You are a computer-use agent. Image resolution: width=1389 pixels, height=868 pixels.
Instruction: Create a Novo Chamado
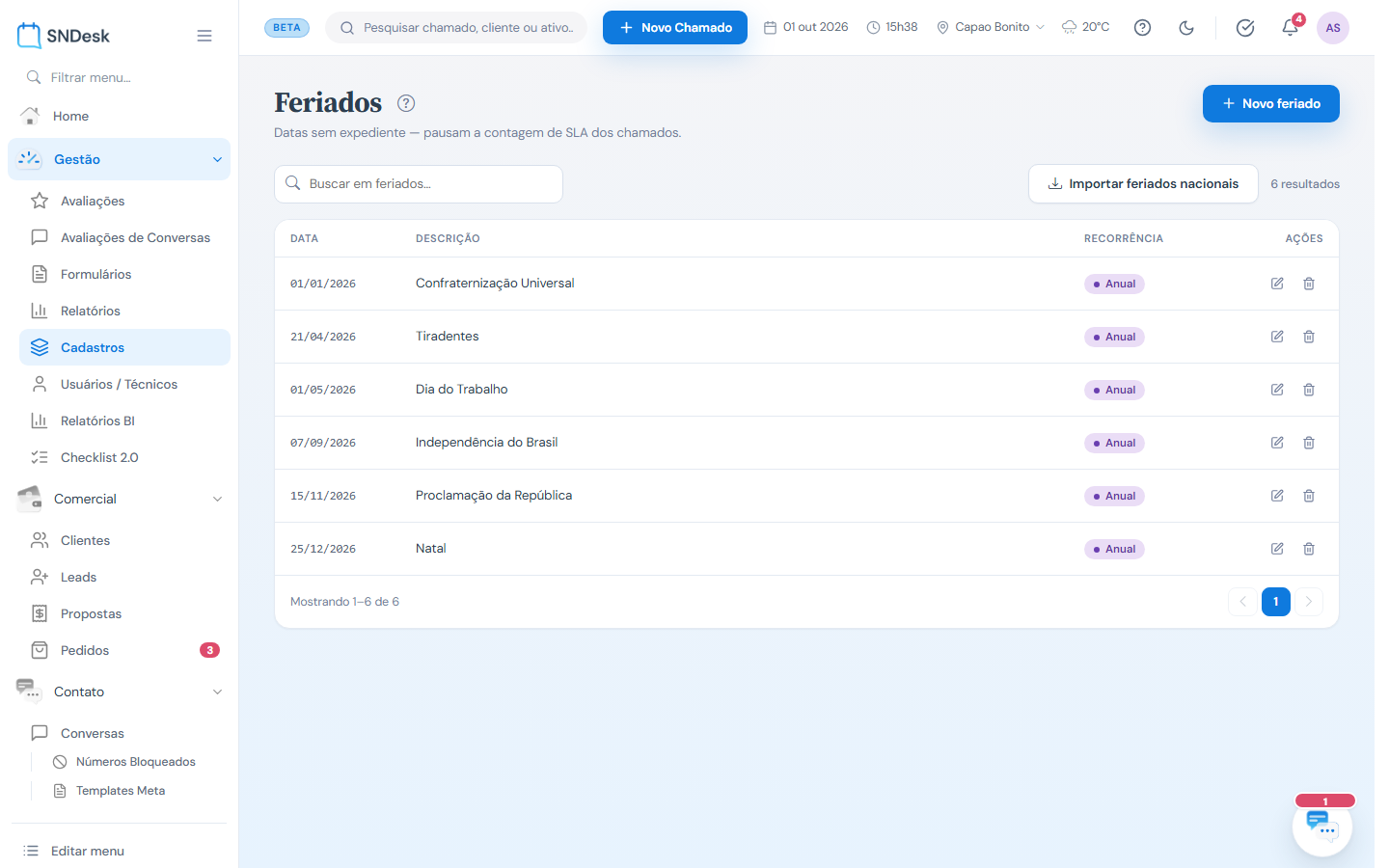click(675, 27)
